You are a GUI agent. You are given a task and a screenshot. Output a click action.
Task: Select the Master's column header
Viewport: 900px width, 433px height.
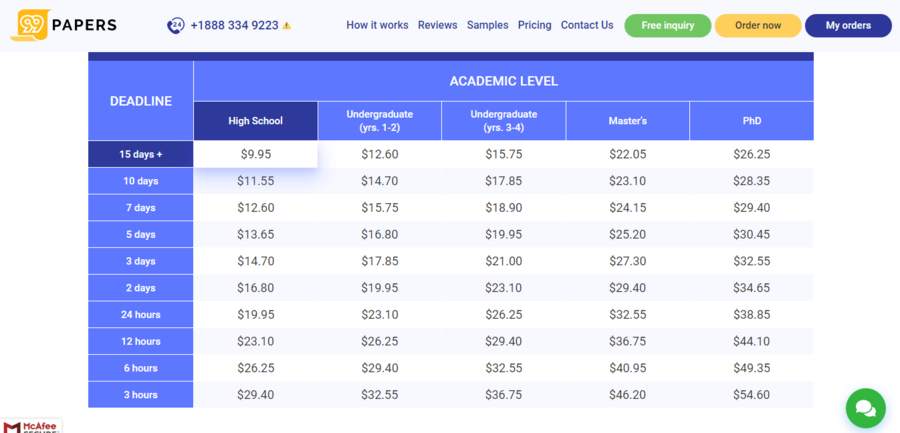(627, 121)
